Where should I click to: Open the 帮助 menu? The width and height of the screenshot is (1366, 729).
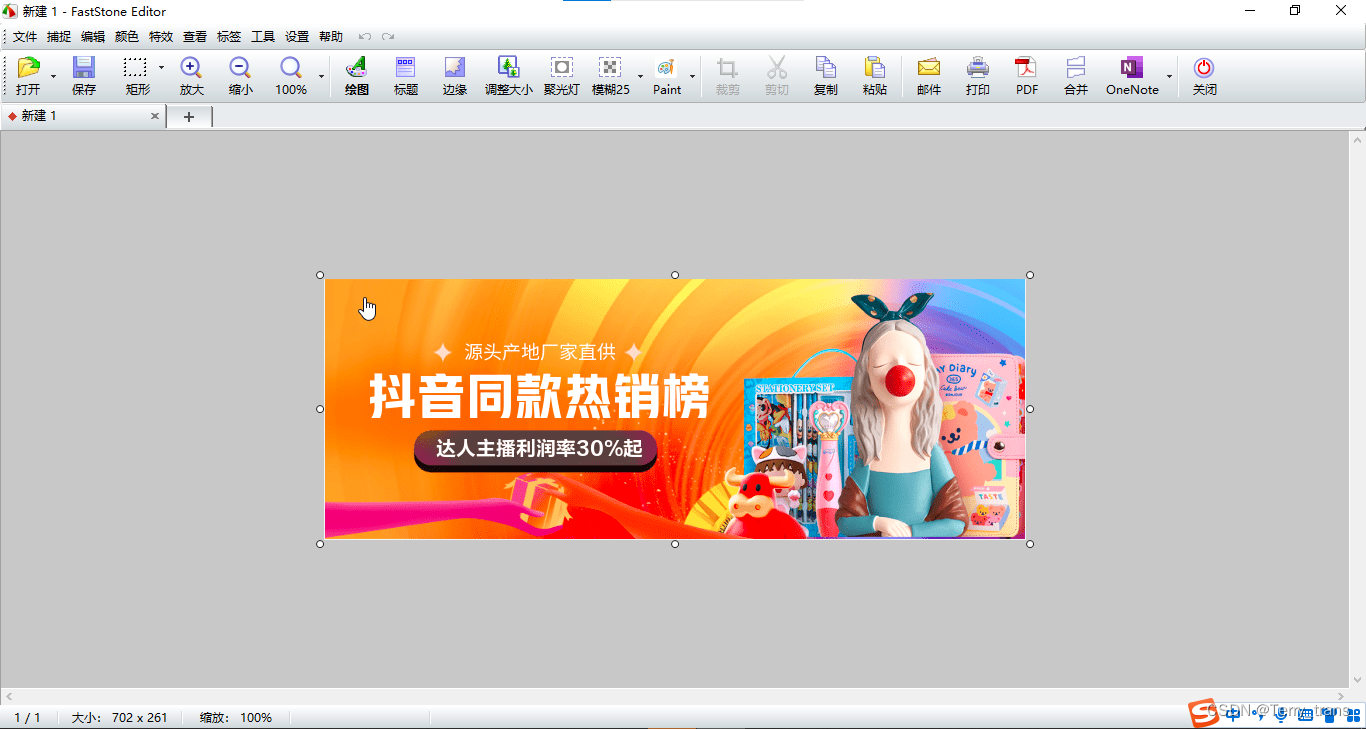tap(331, 37)
